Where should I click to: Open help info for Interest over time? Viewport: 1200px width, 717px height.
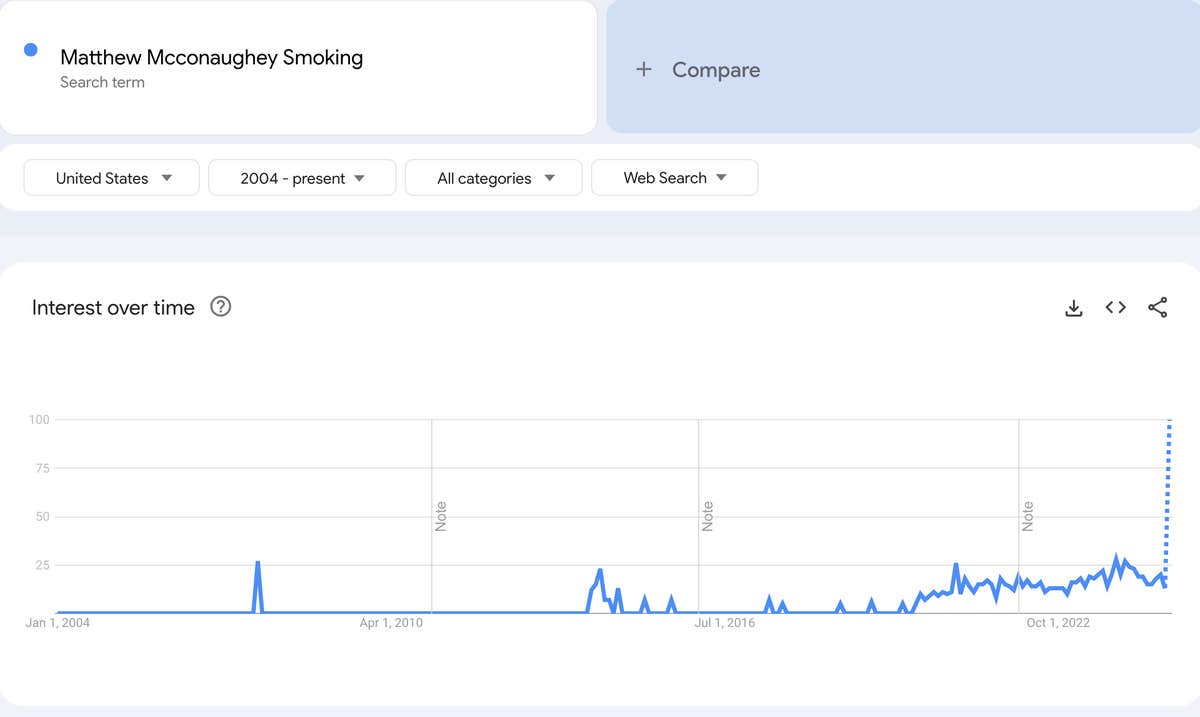pyautogui.click(x=220, y=308)
